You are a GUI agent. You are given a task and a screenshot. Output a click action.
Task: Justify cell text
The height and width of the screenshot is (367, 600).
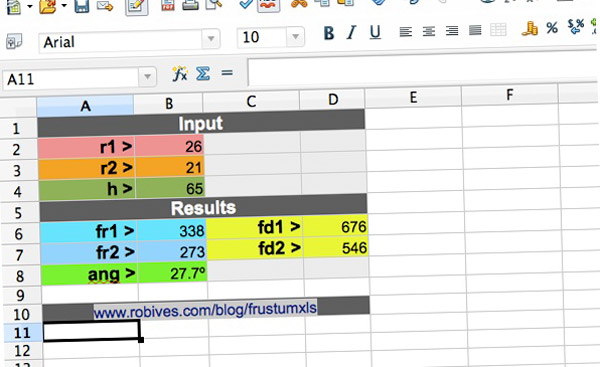(475, 30)
